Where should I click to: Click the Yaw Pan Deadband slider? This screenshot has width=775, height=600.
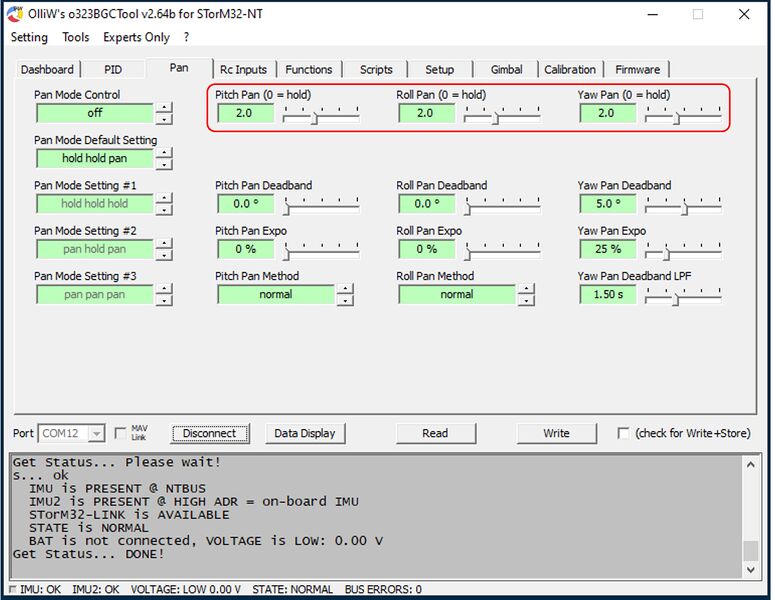click(683, 205)
